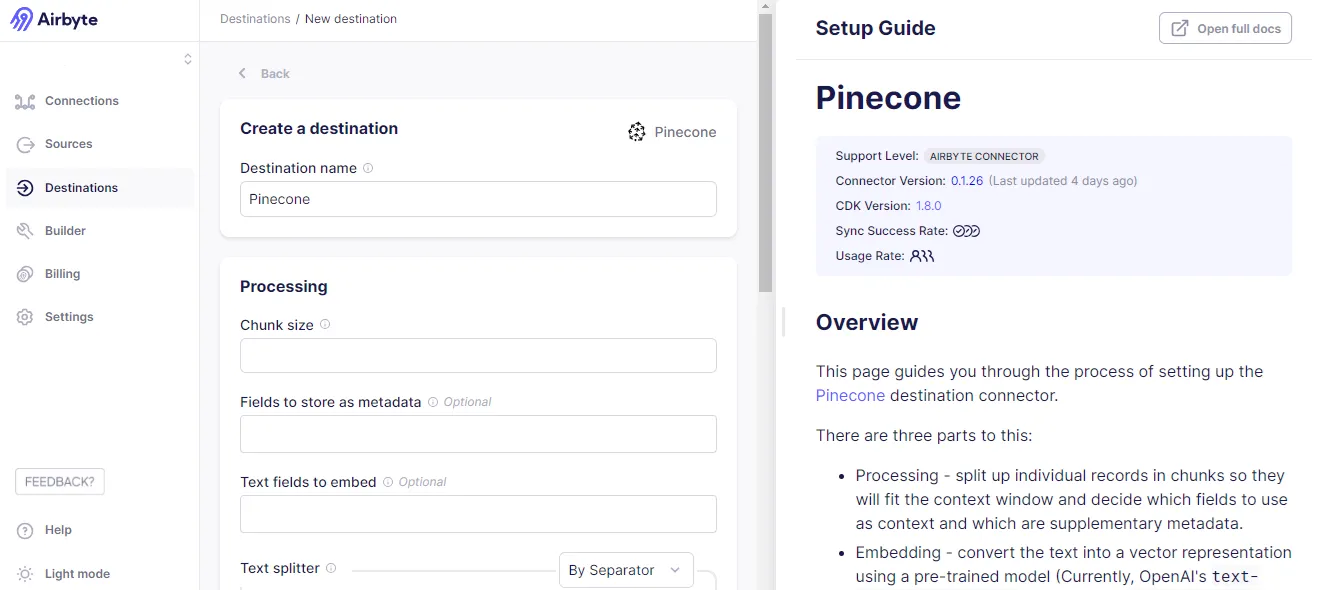Image resolution: width=1326 pixels, height=590 pixels.
Task: Click Open full docs button
Action: (1225, 28)
